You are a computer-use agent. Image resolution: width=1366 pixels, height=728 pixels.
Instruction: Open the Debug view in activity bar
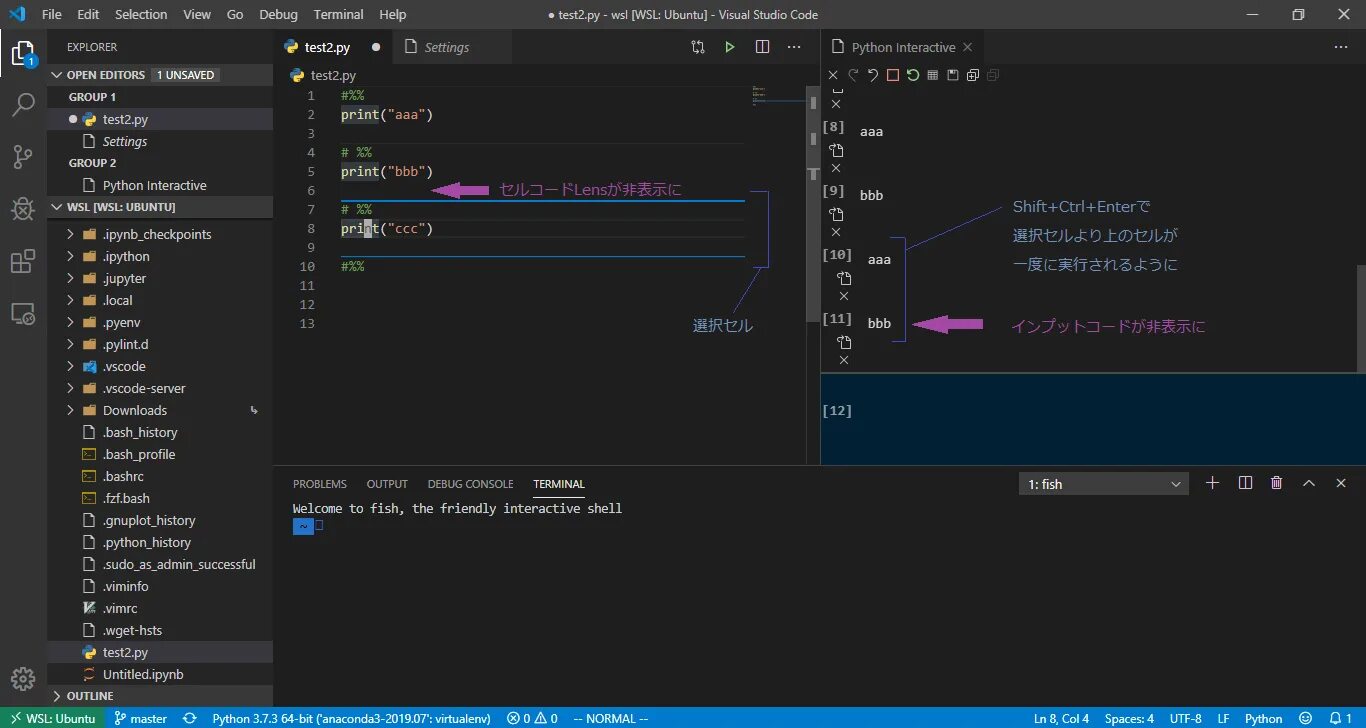(23, 209)
